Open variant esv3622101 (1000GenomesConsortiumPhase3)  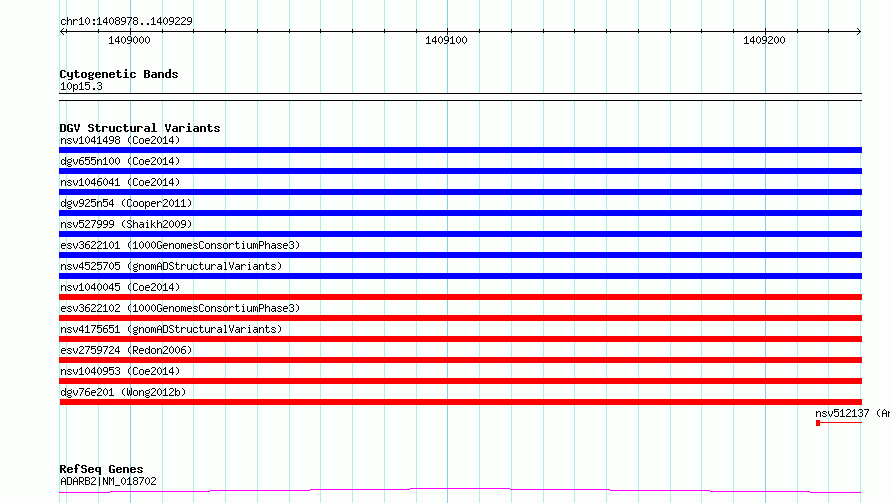click(x=180, y=245)
